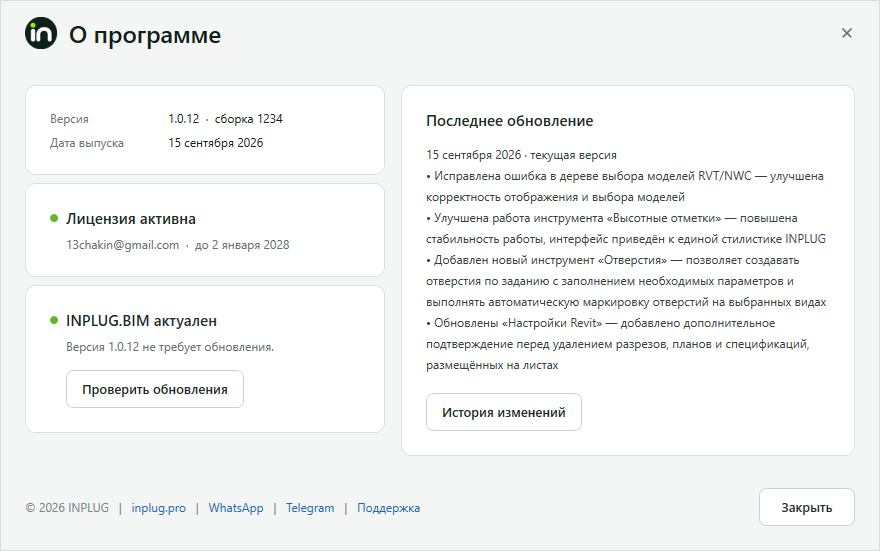880x551 pixels.
Task: Click the changelog line about «Высотные отметки»
Action: tap(626, 228)
